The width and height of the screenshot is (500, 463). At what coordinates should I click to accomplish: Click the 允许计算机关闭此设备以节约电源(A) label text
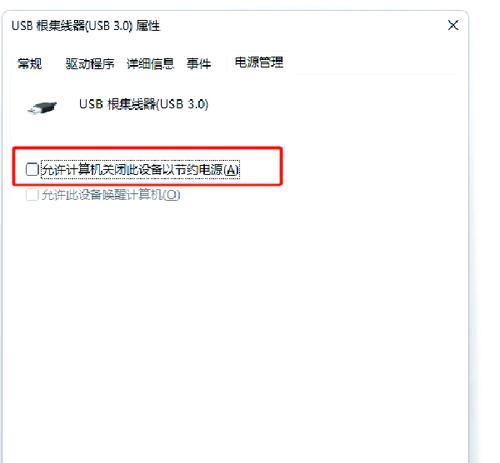[140, 170]
